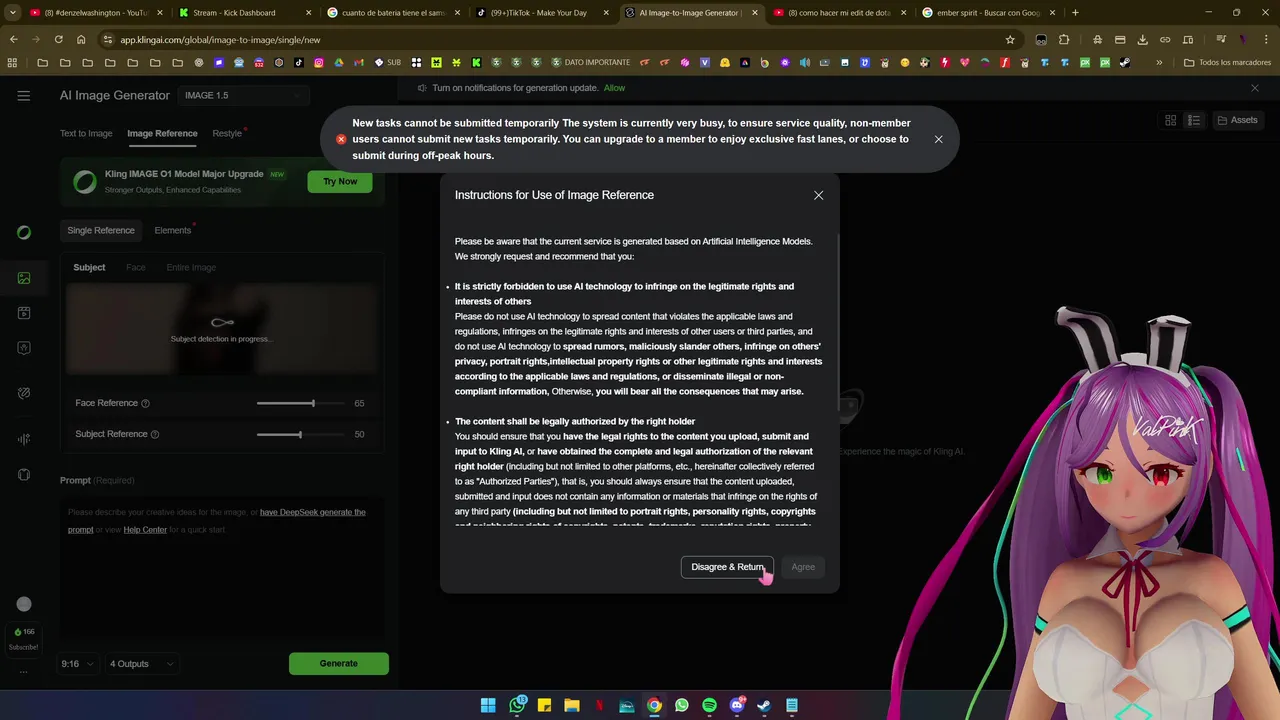Open the Kling home logo in sidebar
The height and width of the screenshot is (720, 1280).
click(24, 232)
